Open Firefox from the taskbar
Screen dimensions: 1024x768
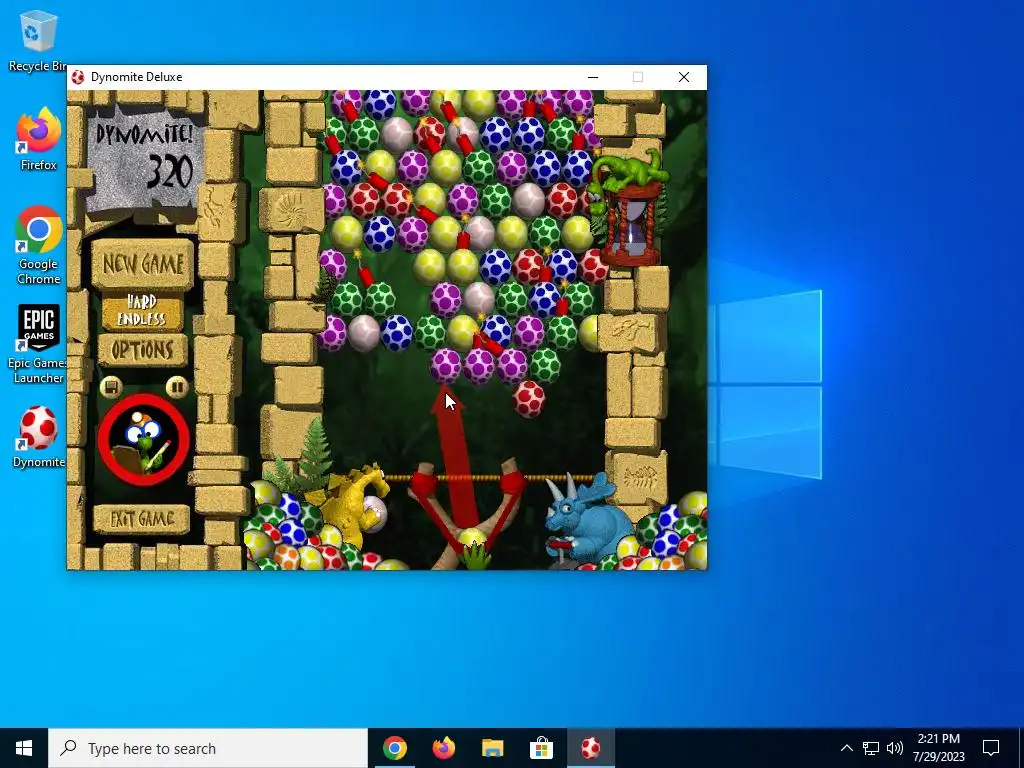coord(443,748)
